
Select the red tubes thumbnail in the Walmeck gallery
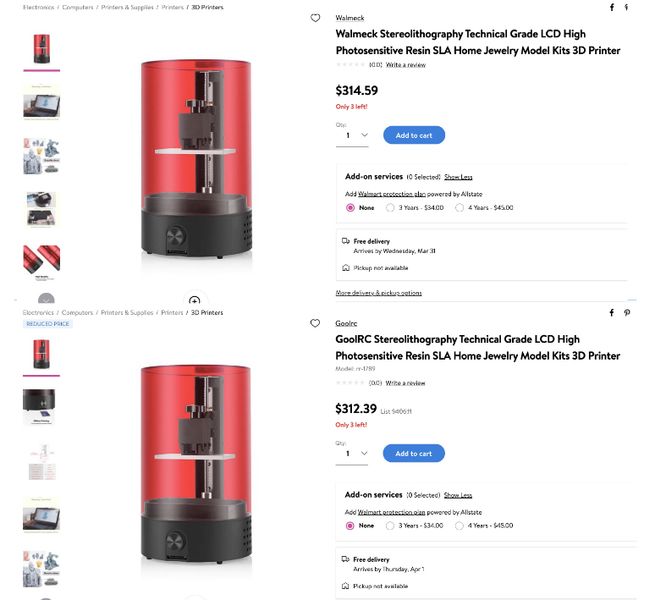coord(42,260)
